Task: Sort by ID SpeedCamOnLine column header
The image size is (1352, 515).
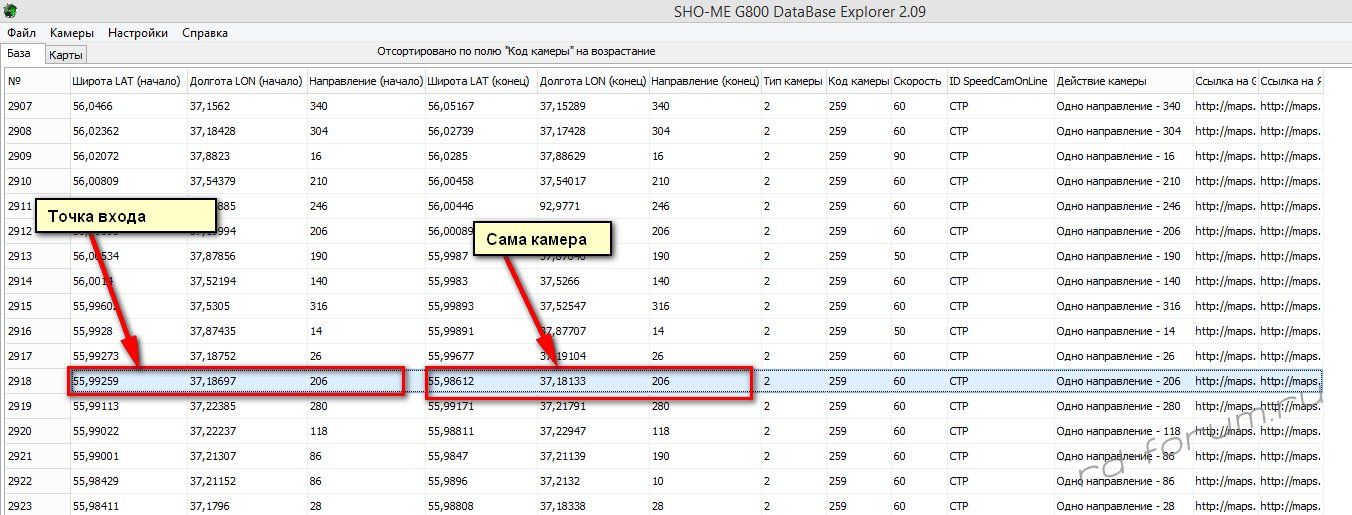Action: [x=1000, y=81]
